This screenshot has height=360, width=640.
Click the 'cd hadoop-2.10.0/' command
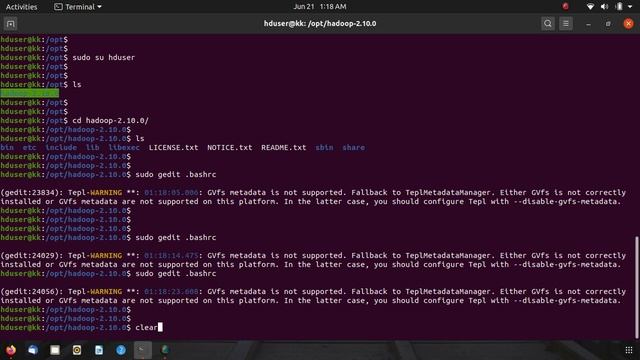pos(110,120)
